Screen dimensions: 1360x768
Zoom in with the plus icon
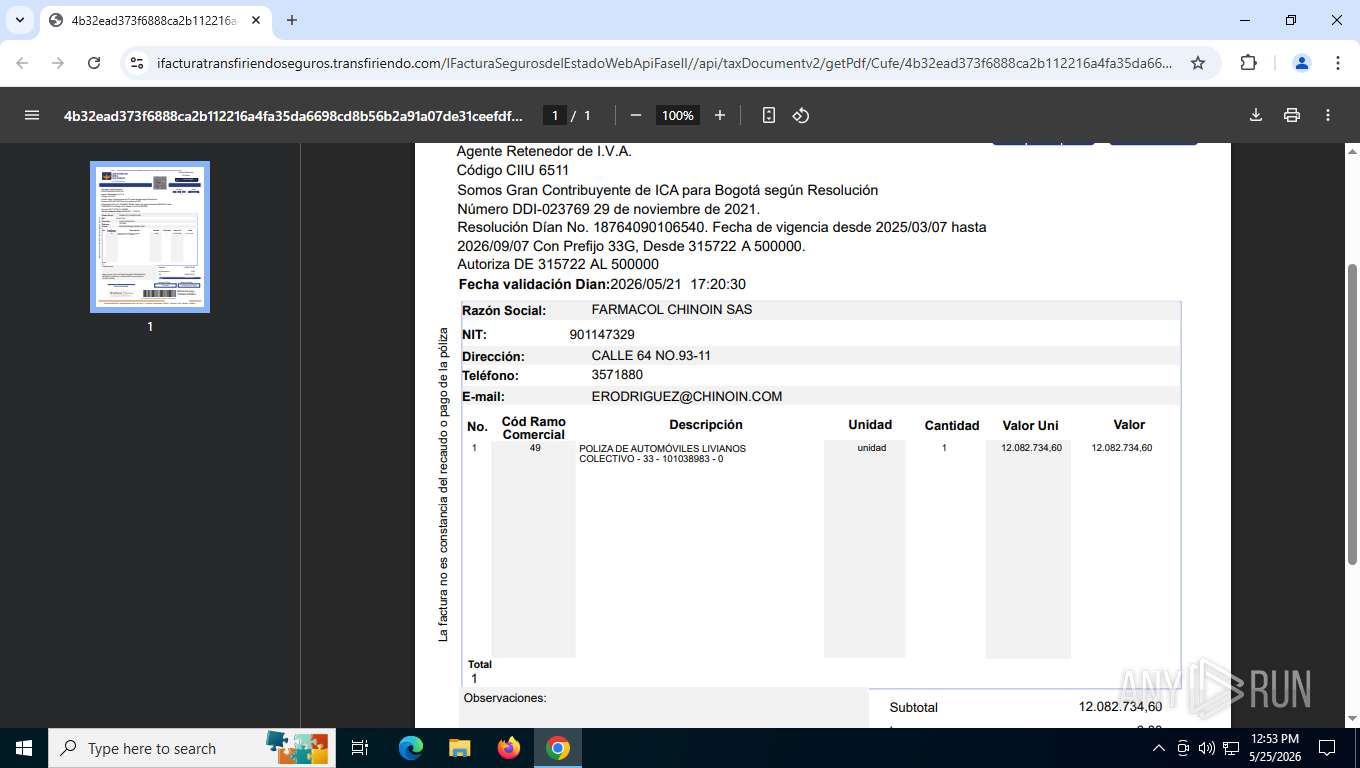719,115
